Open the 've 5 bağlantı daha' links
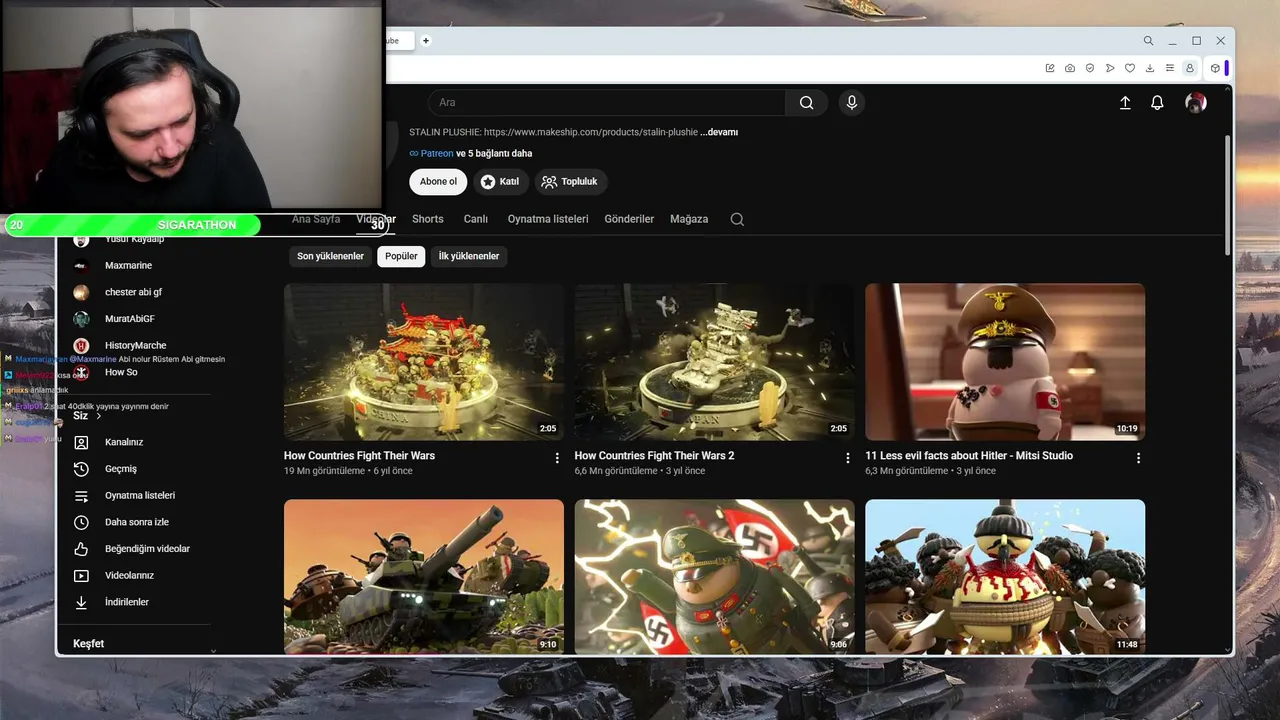Screen dimensions: 1280x720 tap(494, 154)
